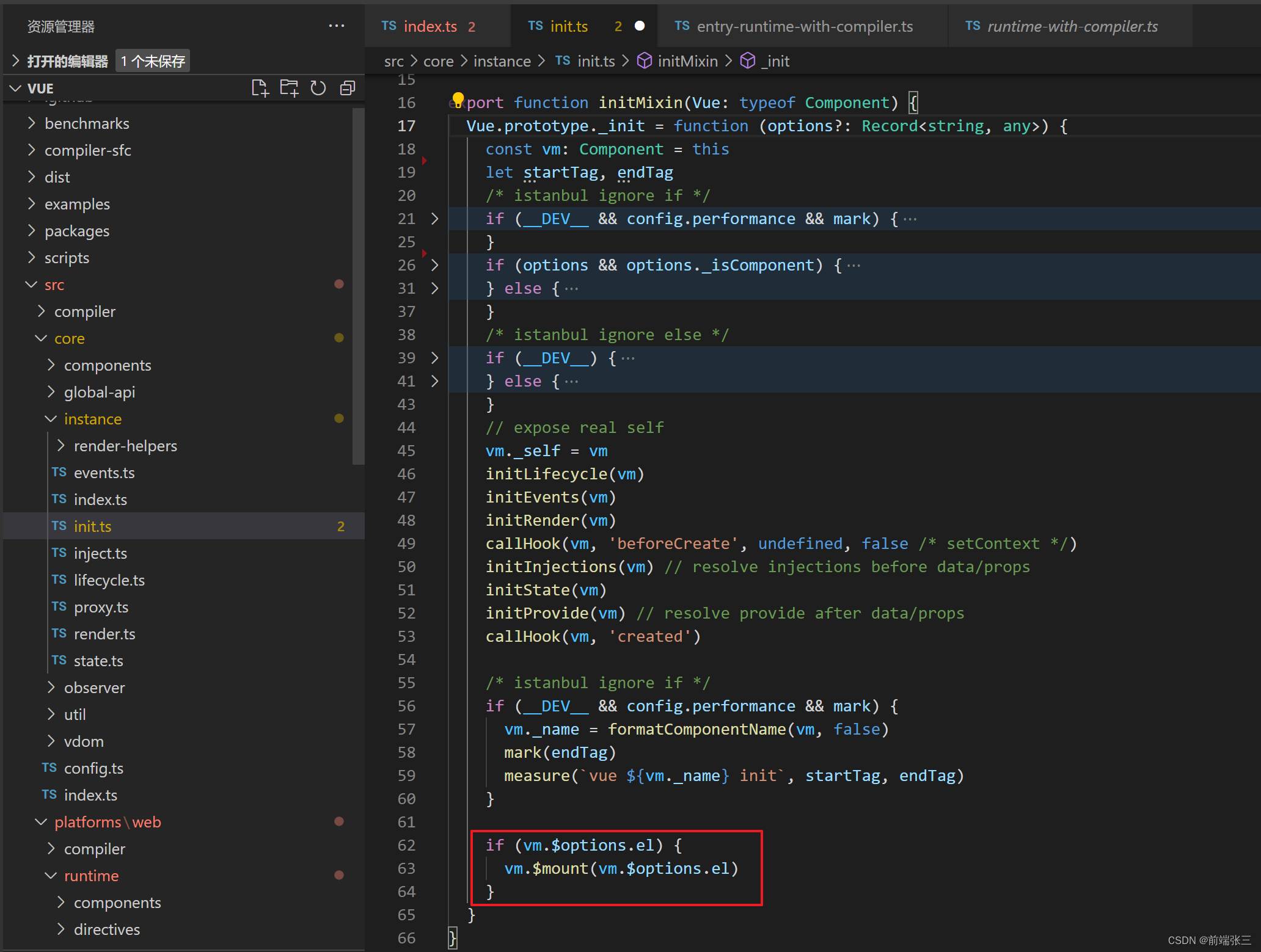
Task: Click the _init breadcrumb symbol
Action: [x=774, y=61]
